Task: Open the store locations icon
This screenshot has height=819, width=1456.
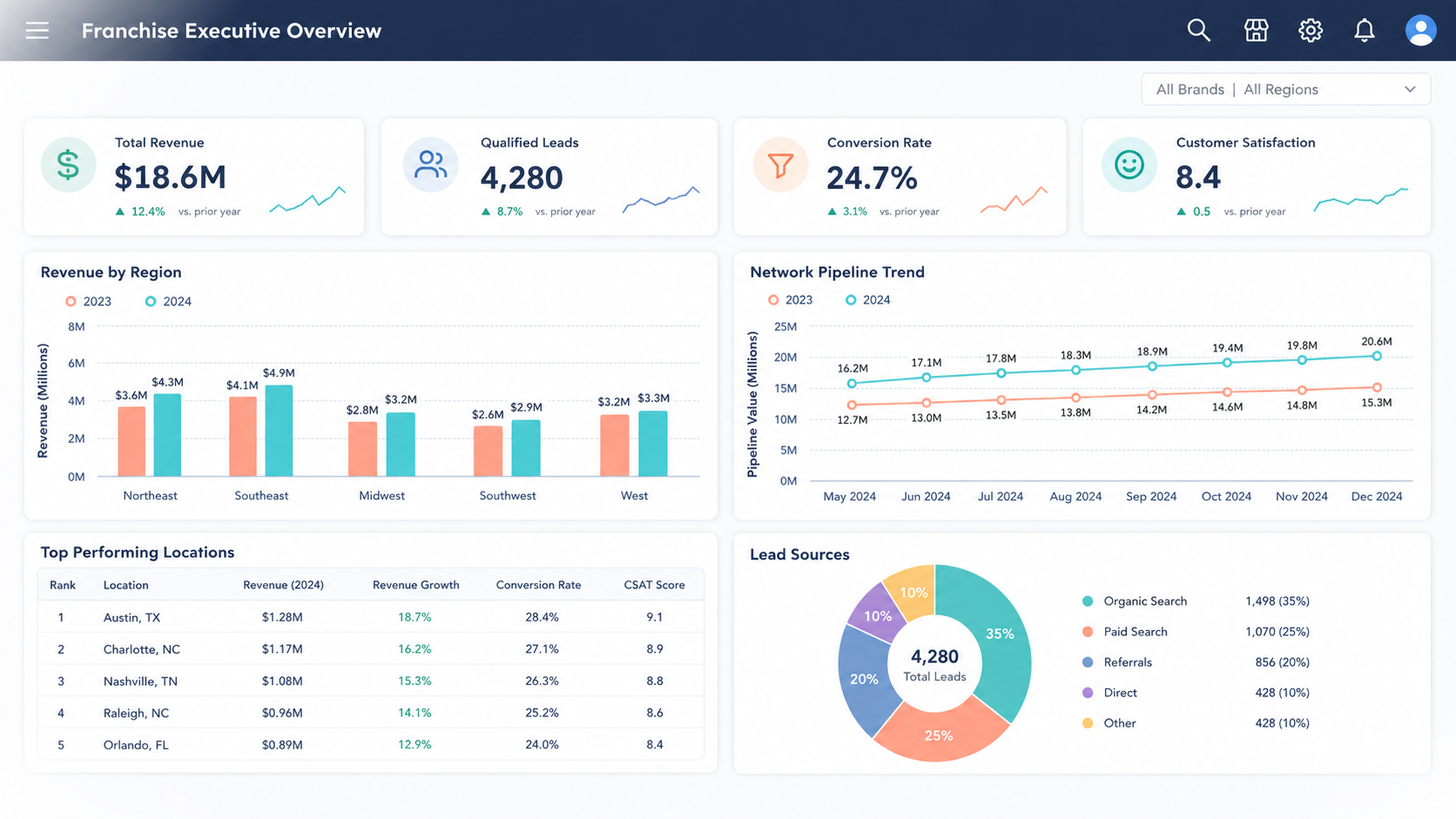Action: point(1256,30)
